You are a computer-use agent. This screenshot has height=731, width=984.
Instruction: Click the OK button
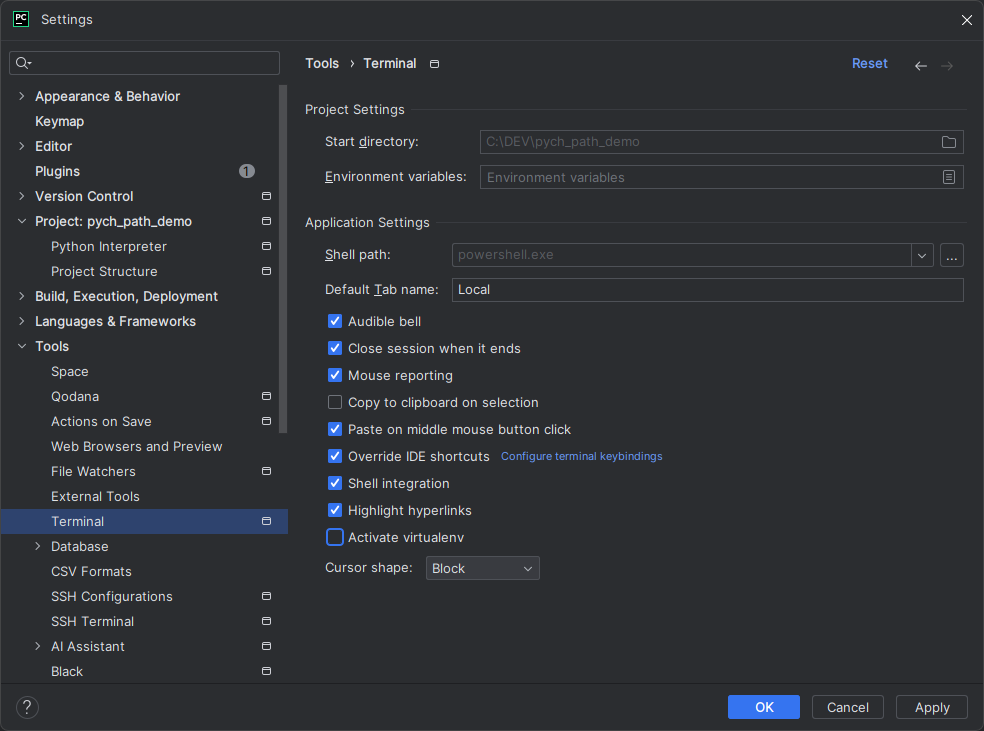[764, 707]
